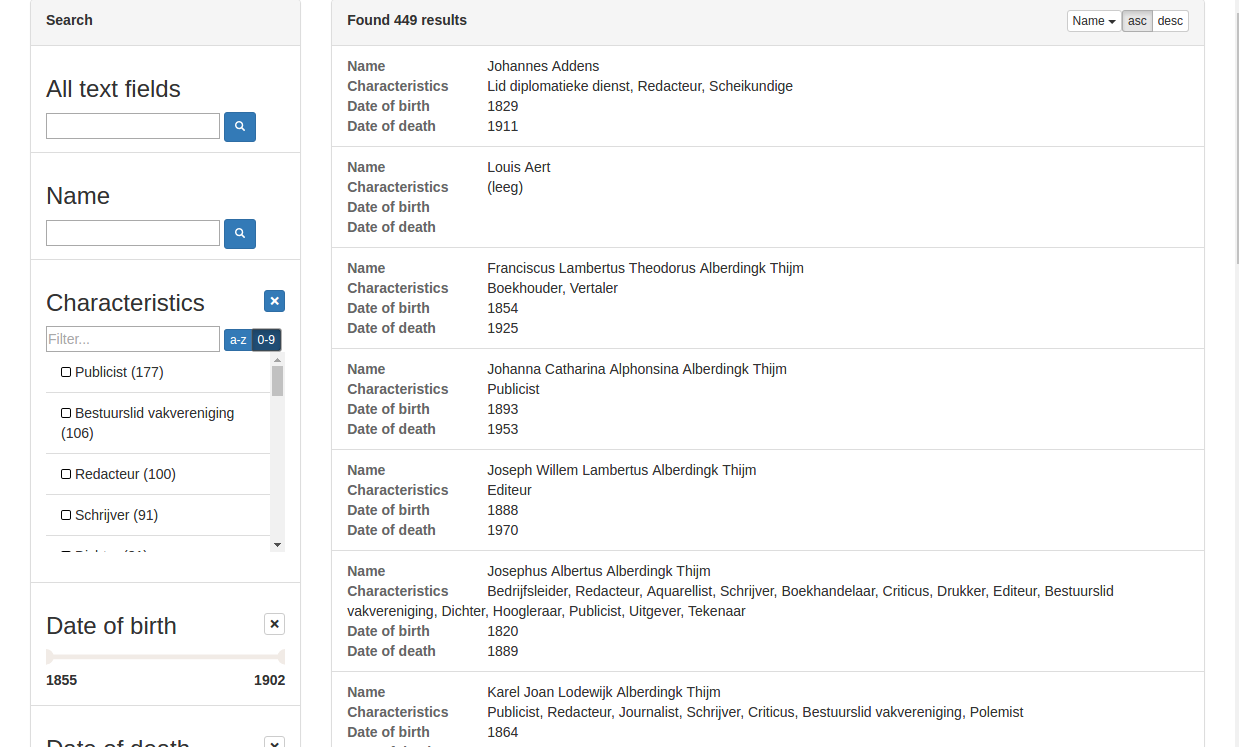Click the search icon under Name
Screen dimensions: 1239x747
[x=240, y=234]
